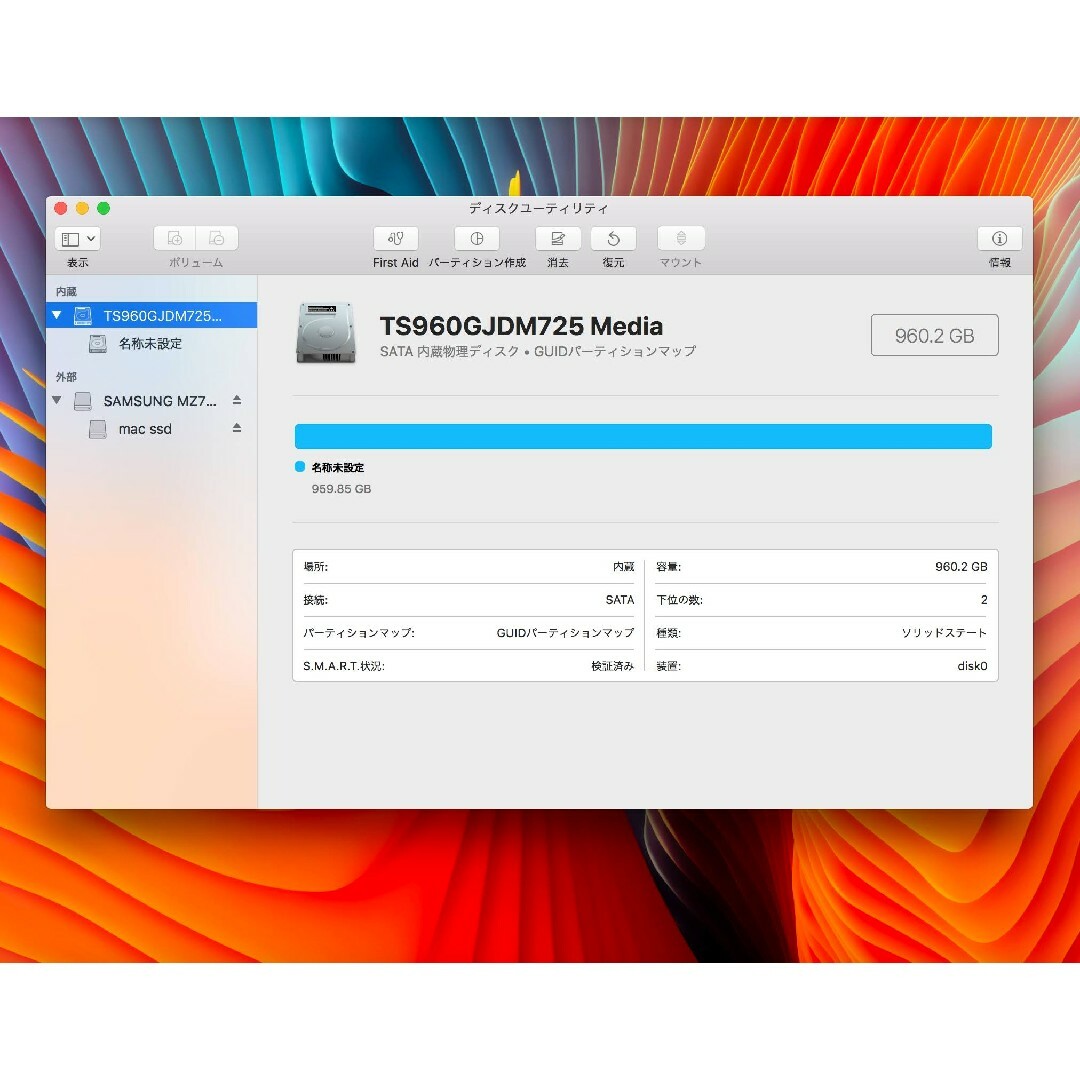Click the 場所 value 内蔵
Viewport: 1080px width, 1080px height.
pyautogui.click(x=623, y=567)
